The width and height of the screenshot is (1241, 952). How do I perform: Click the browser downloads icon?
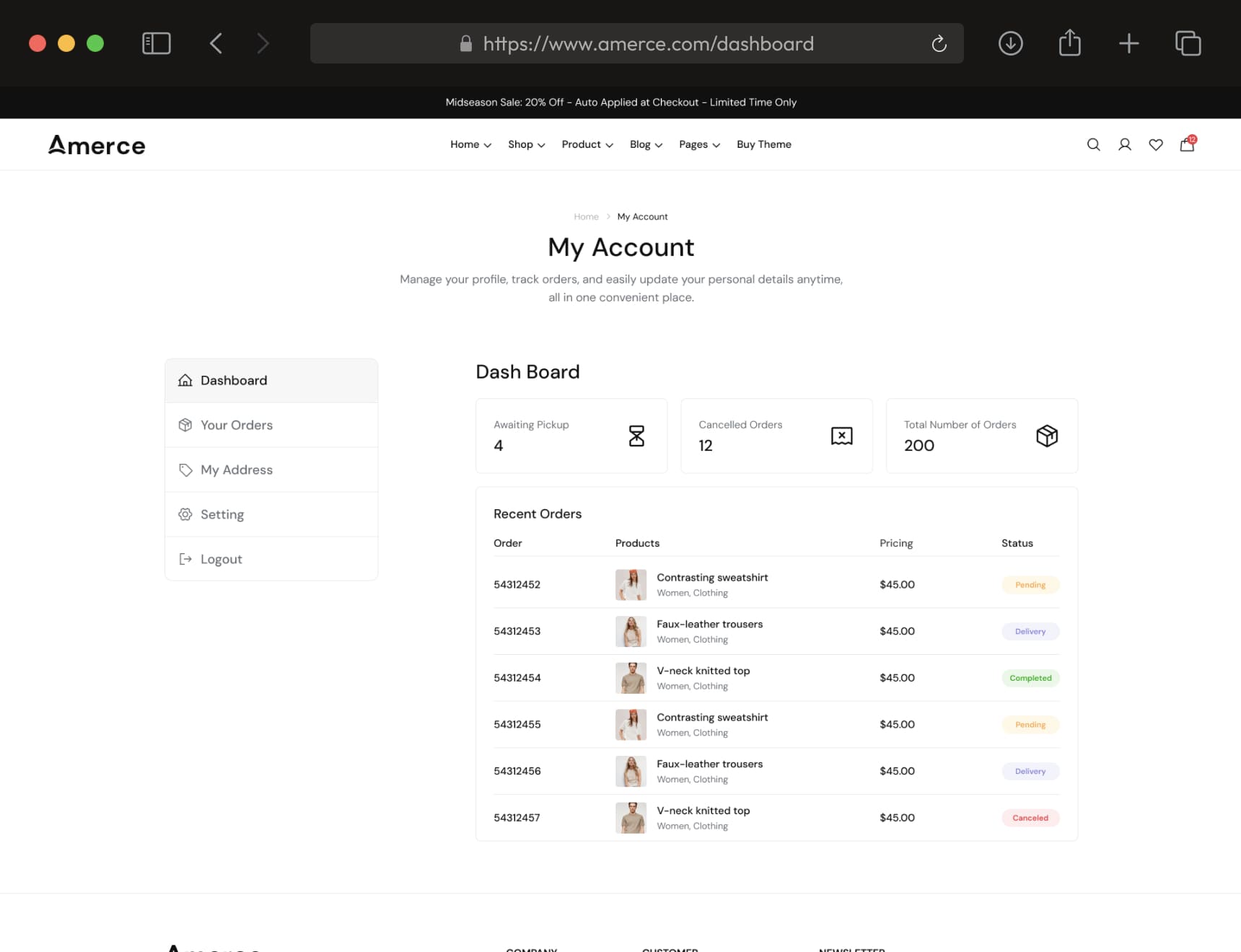1010,43
